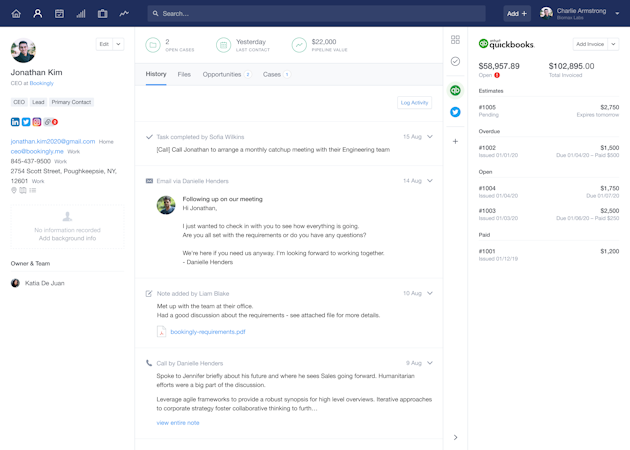
Task: Open the Calendar icon in top bar
Action: [59, 14]
